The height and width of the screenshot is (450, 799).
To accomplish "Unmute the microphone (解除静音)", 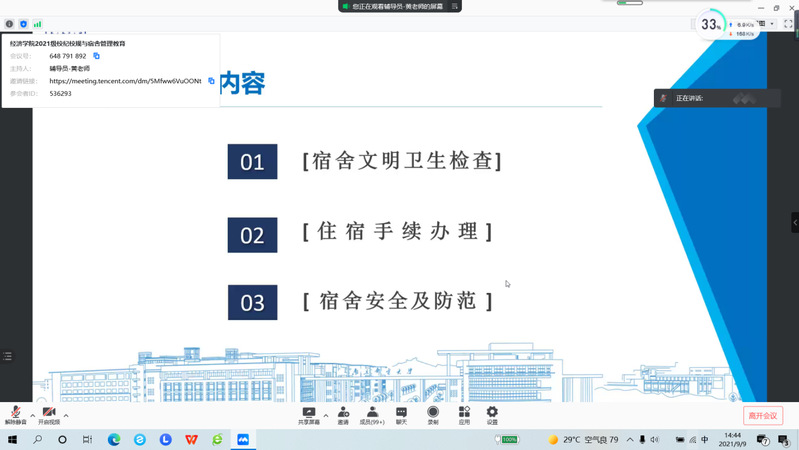I will pos(15,415).
